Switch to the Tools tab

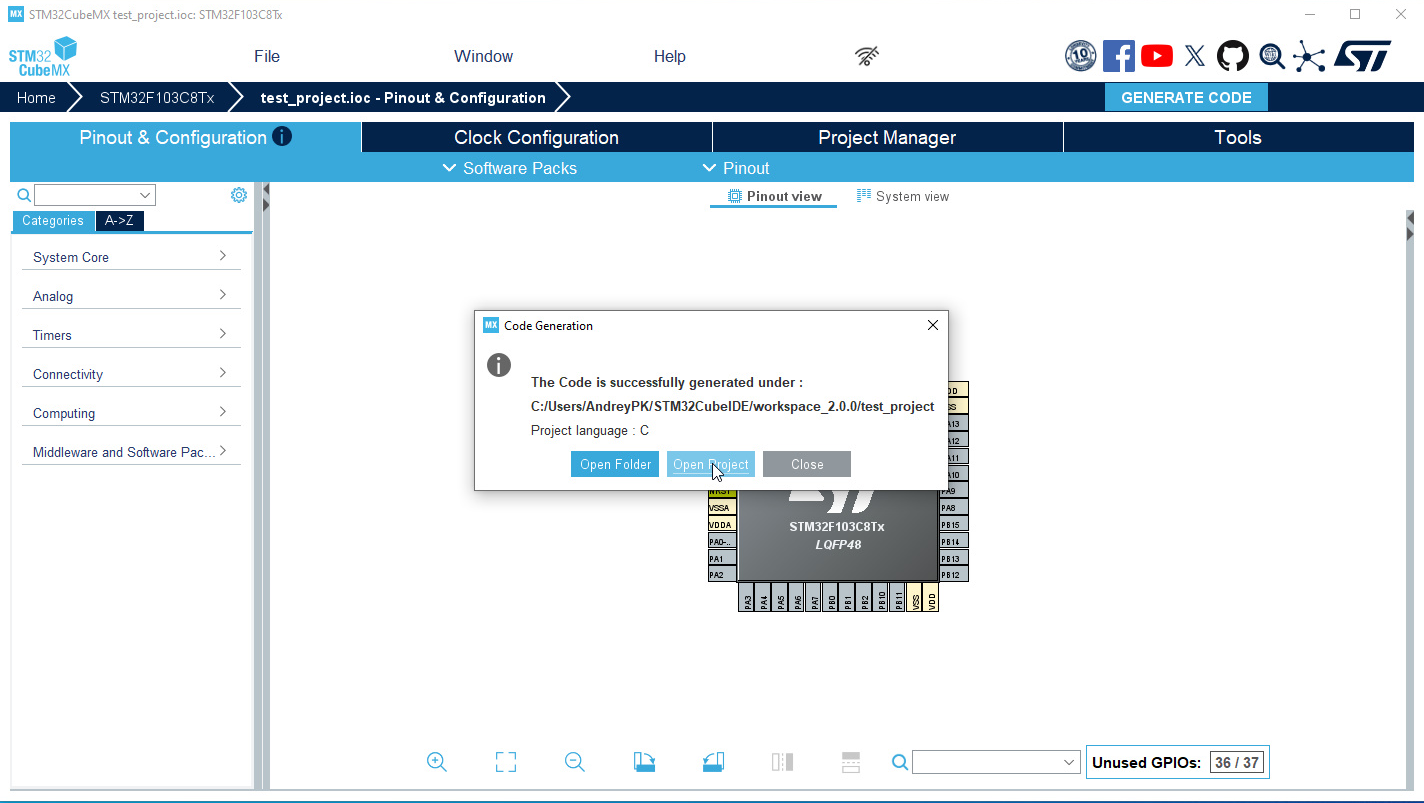click(1238, 137)
